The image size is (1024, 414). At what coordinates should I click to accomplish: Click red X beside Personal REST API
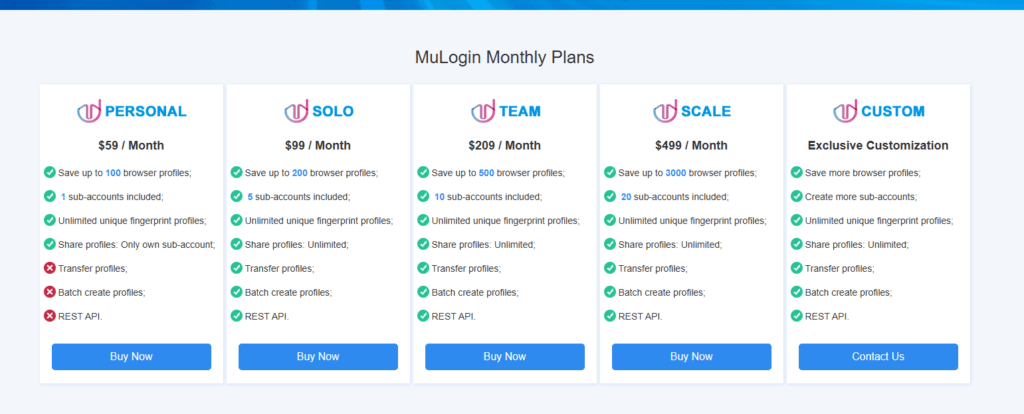click(50, 316)
